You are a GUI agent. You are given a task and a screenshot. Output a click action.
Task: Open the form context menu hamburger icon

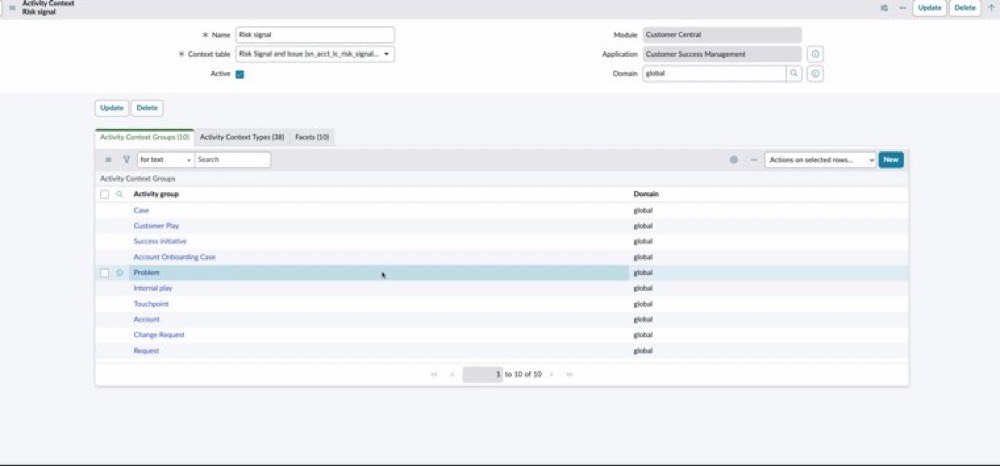(11, 8)
